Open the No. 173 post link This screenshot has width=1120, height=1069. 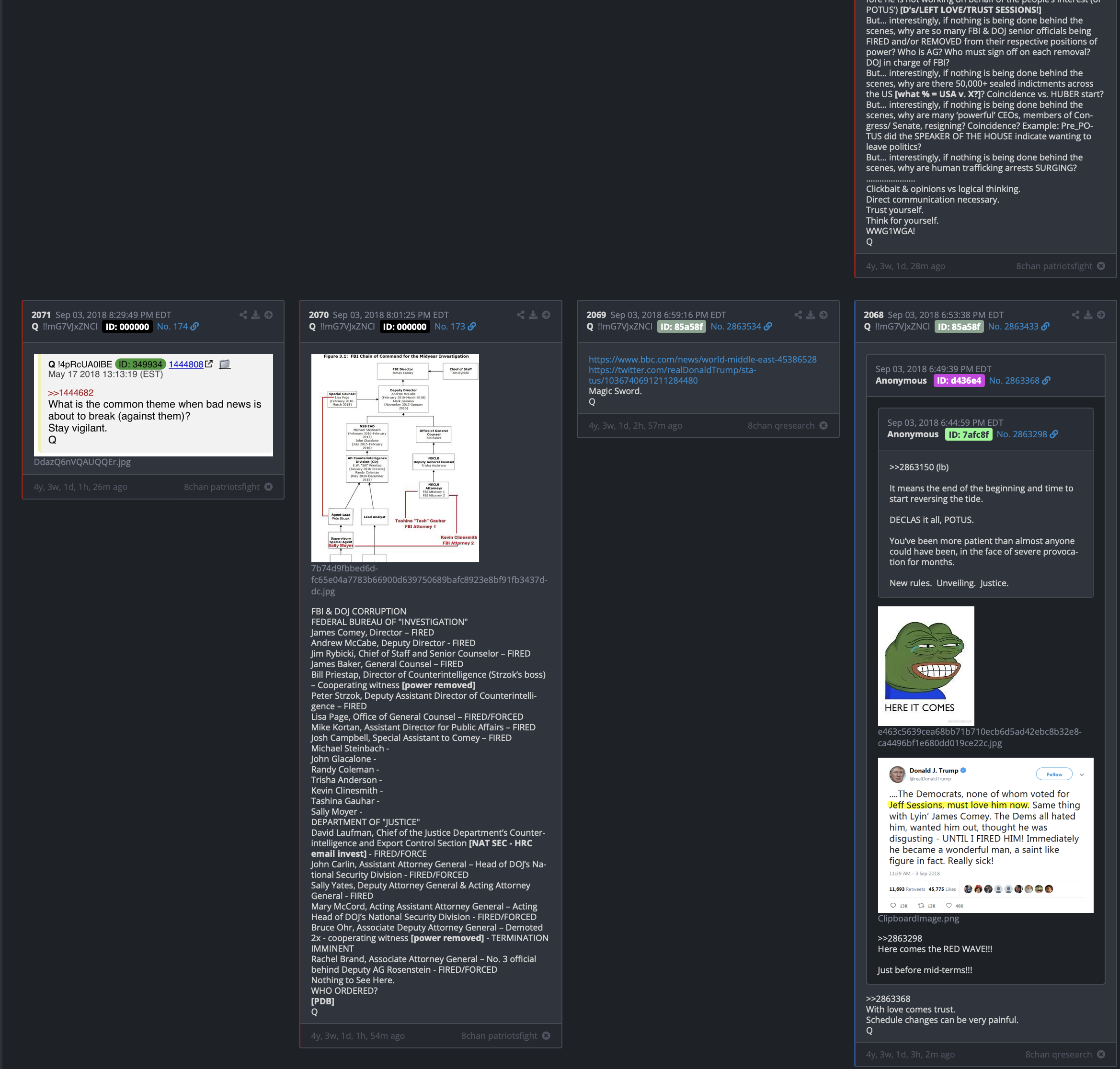tap(450, 327)
